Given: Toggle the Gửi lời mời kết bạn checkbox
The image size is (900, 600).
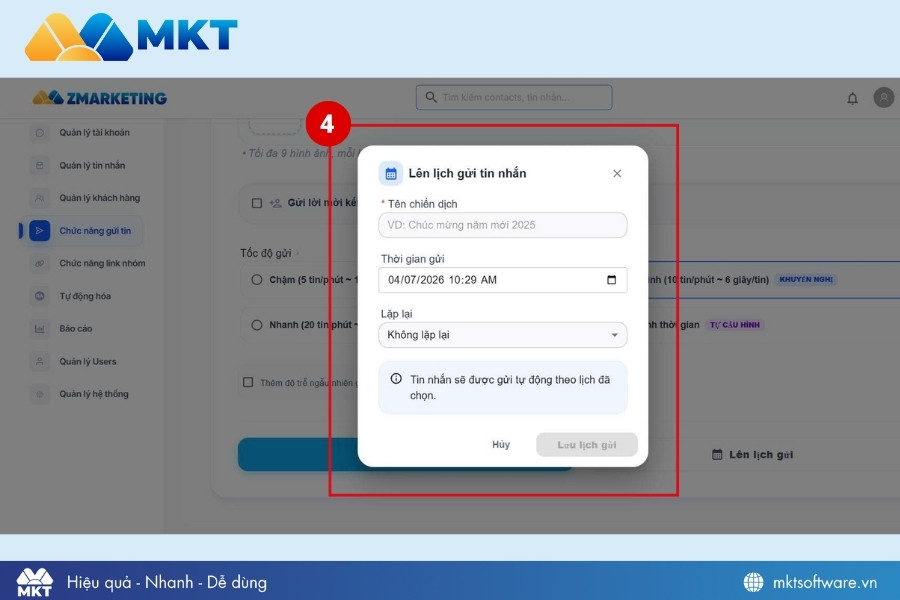Looking at the screenshot, I should (257, 203).
